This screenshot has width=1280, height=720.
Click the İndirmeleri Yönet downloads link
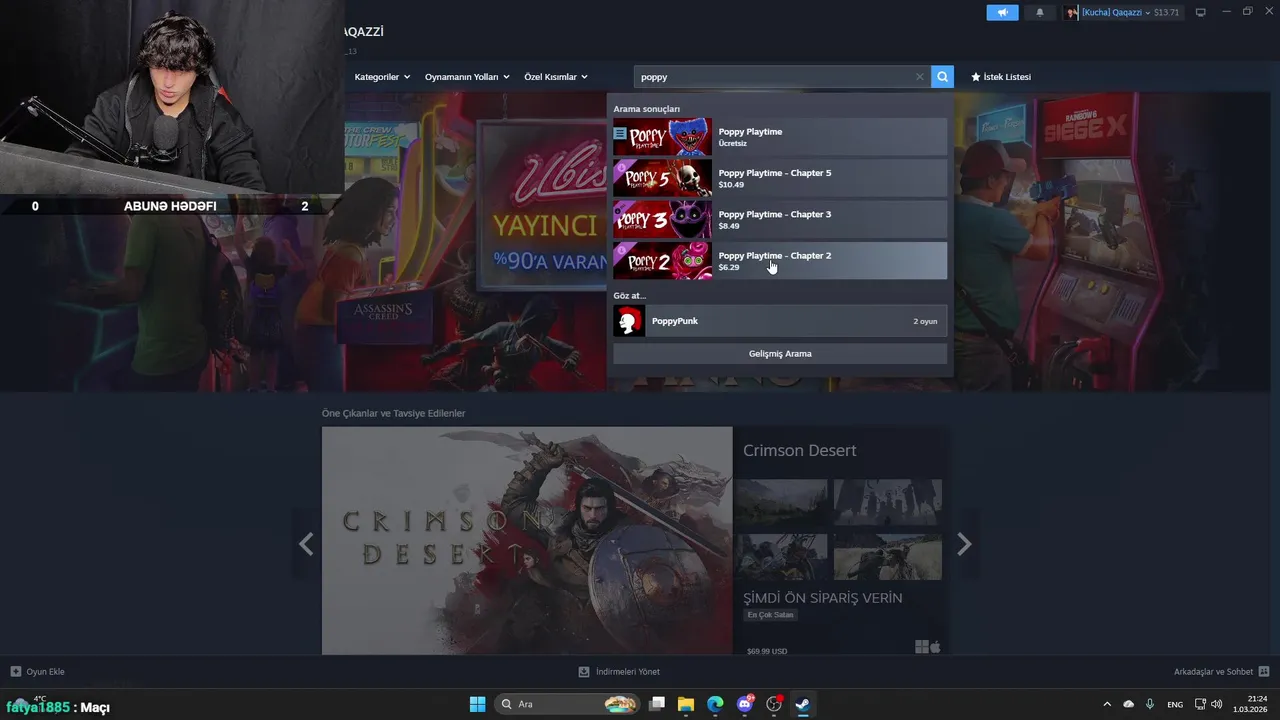619,672
